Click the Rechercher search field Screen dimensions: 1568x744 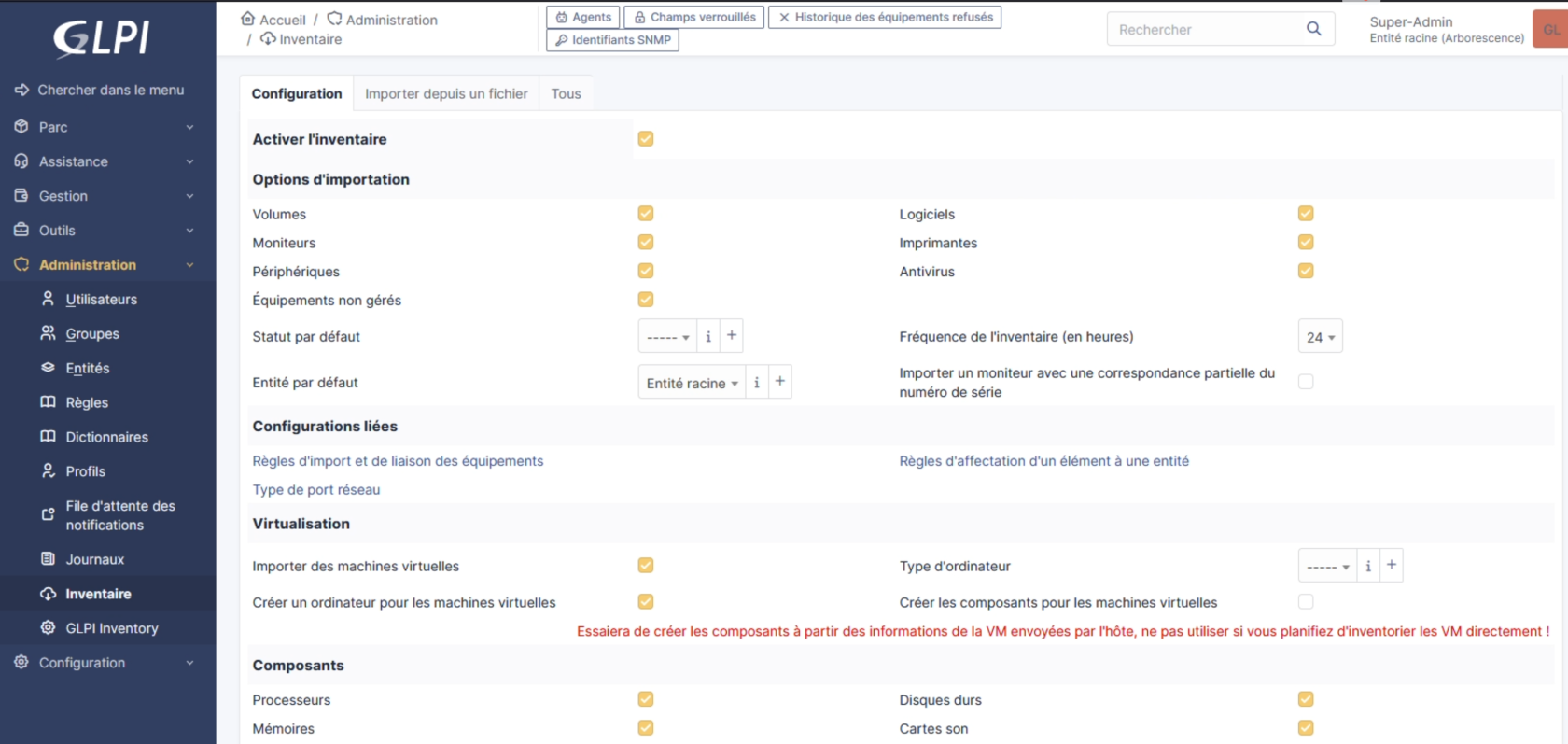[1204, 29]
